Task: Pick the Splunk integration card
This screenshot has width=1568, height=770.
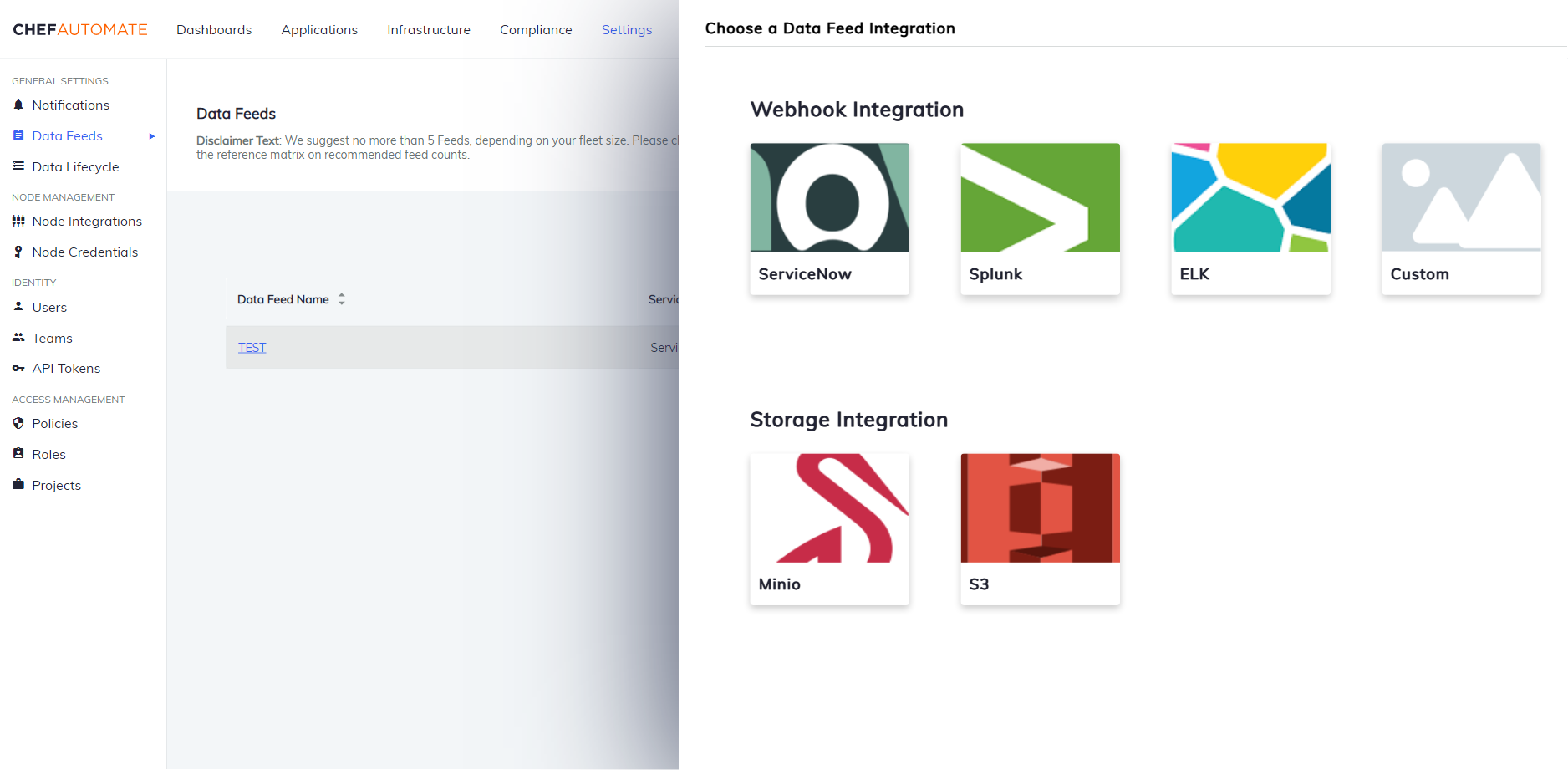Action: tap(1040, 219)
